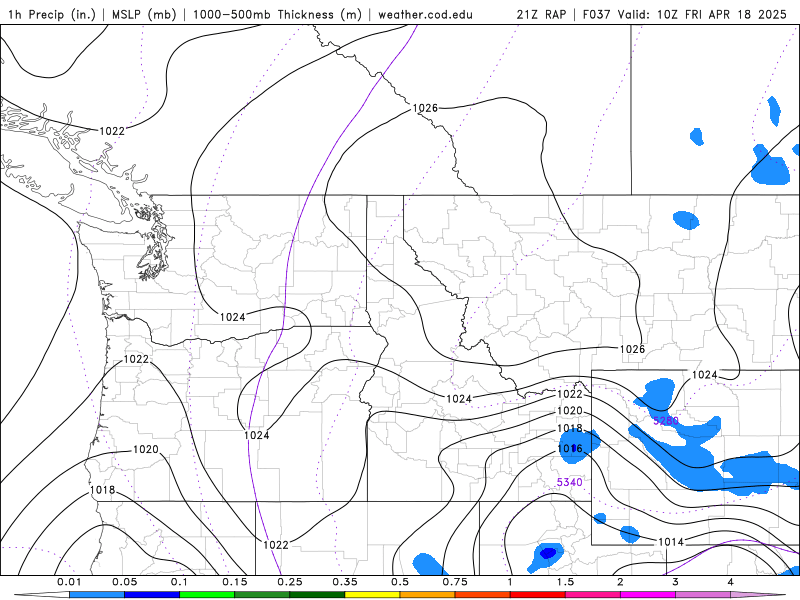The height and width of the screenshot is (600, 800).
Task: Click the purple 5340 thickness label
Action: pyautogui.click(x=569, y=482)
